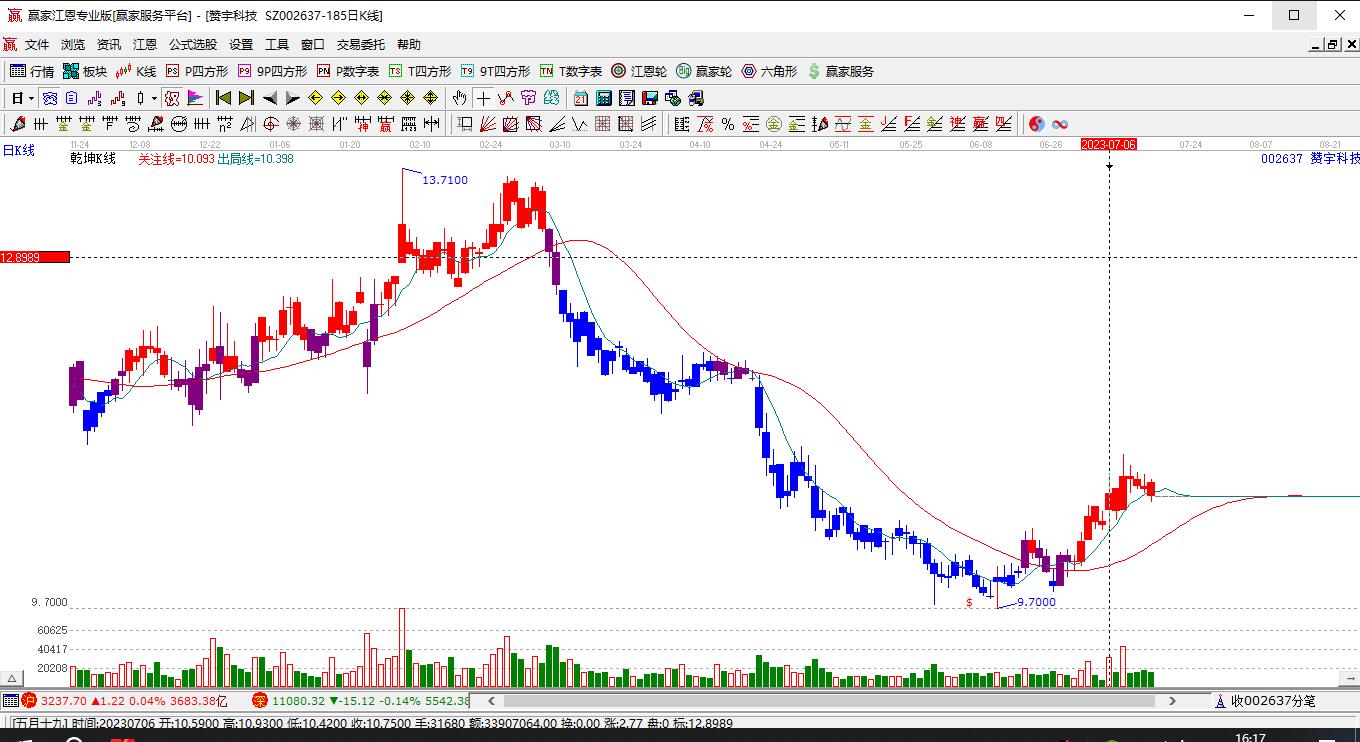Open the calculator tool
The height and width of the screenshot is (742, 1360).
(x=604, y=98)
